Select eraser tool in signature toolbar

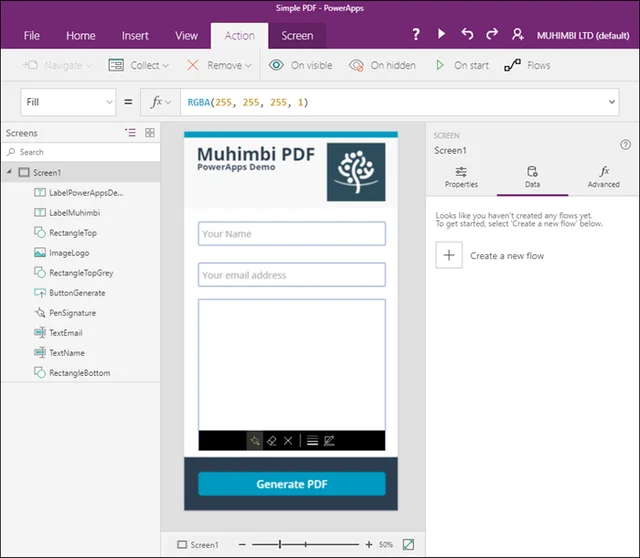pos(271,440)
